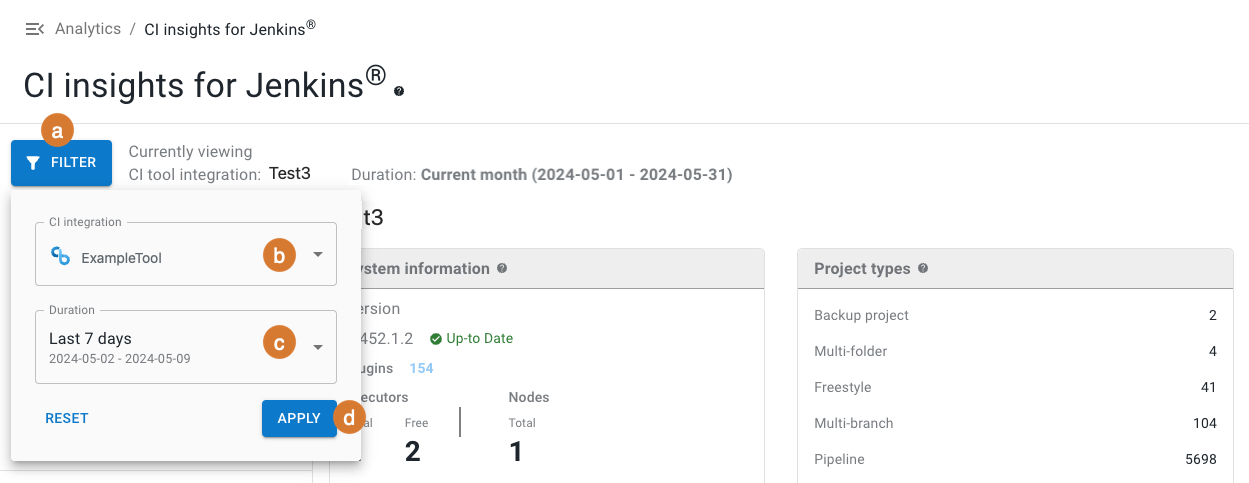Click the Test3 integration name
This screenshot has height=483, width=1249.
tap(290, 173)
